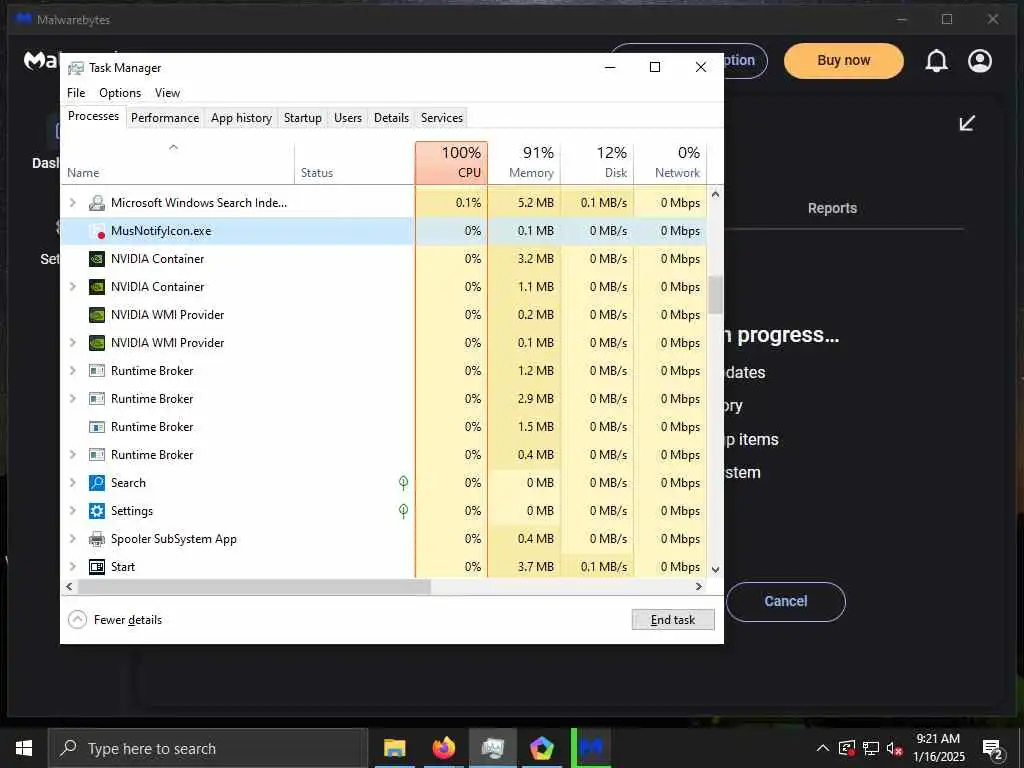The image size is (1024, 768).
Task: Click the MusNotifyIcon.exe process icon
Action: pyautogui.click(x=97, y=231)
